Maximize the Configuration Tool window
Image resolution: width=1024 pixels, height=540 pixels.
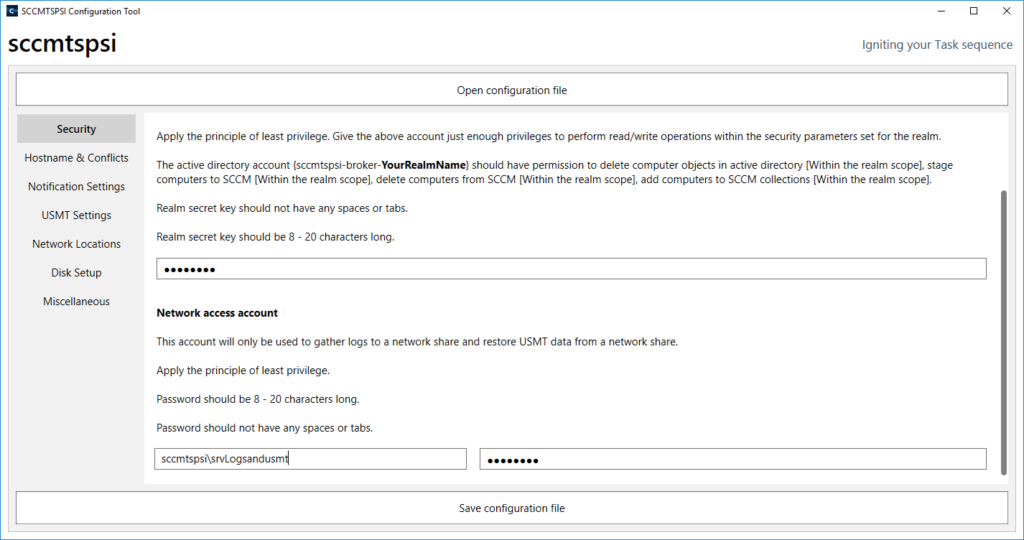(x=973, y=11)
